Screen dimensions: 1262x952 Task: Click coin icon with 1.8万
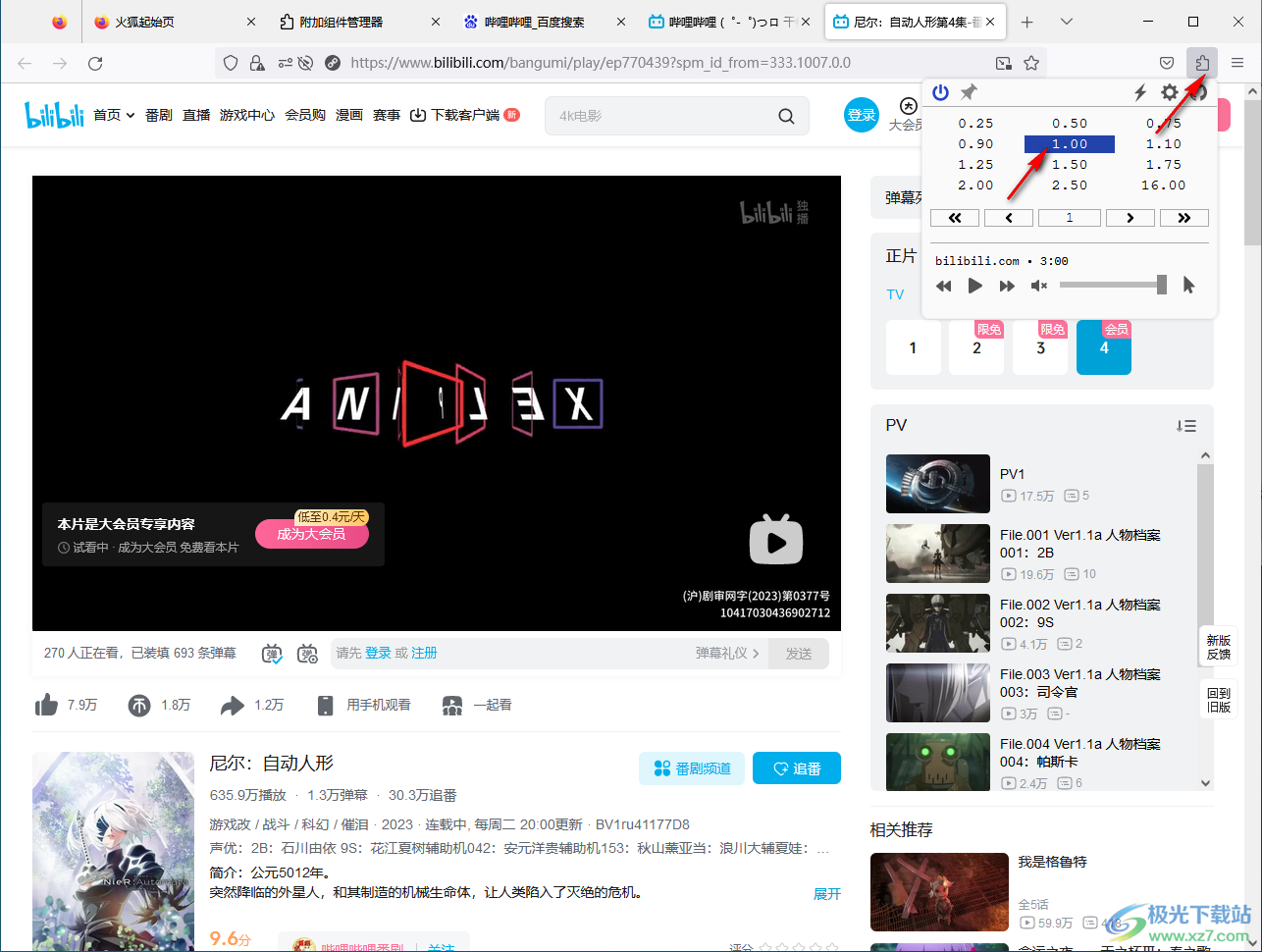point(139,705)
